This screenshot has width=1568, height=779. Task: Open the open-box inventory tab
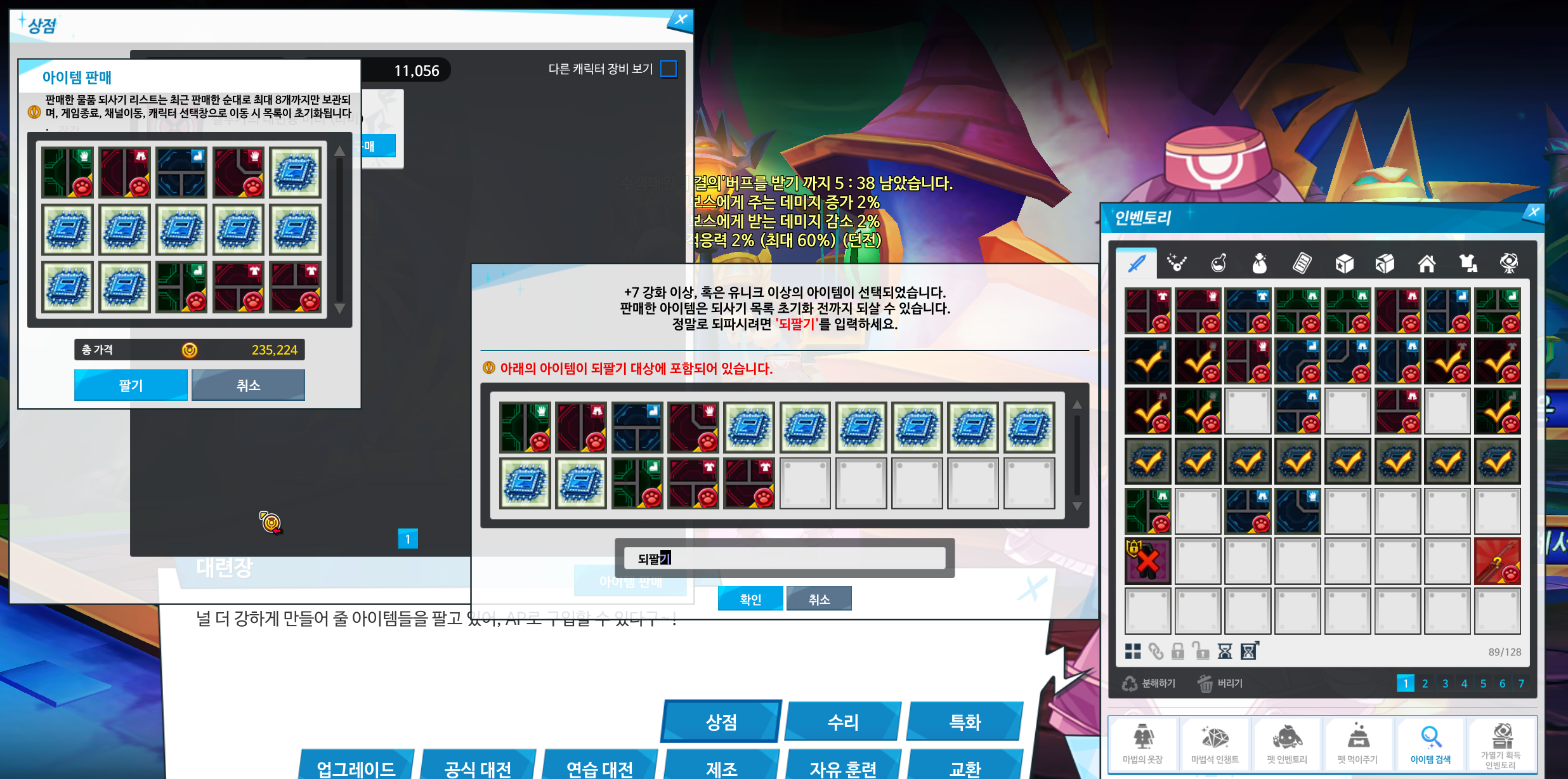coord(1385,263)
